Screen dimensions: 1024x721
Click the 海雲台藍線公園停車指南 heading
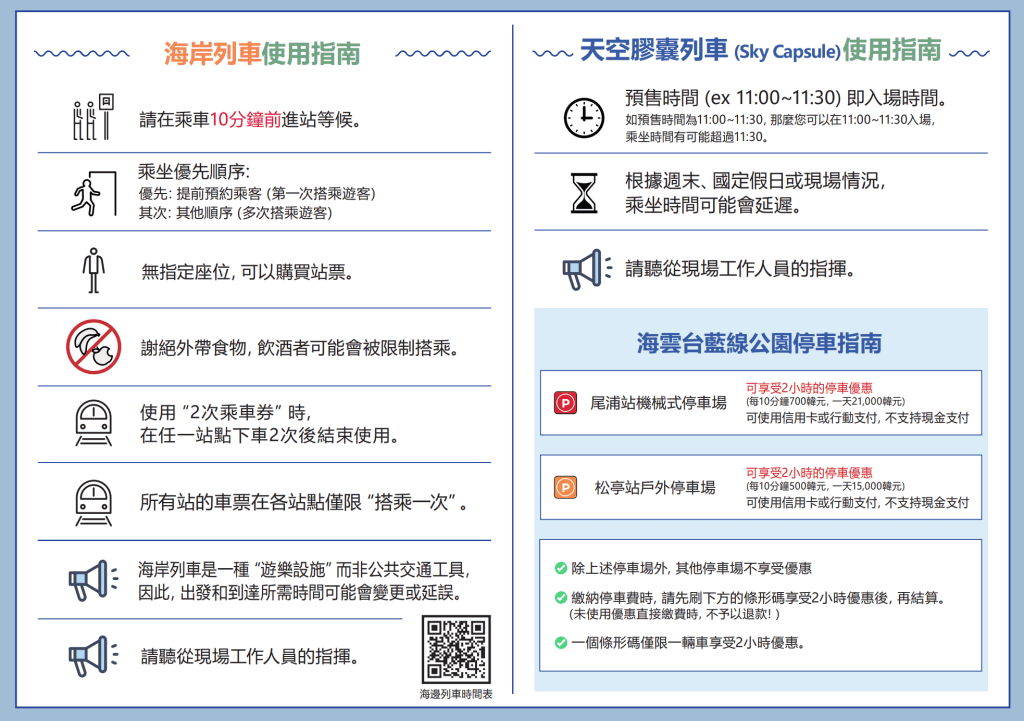[760, 343]
